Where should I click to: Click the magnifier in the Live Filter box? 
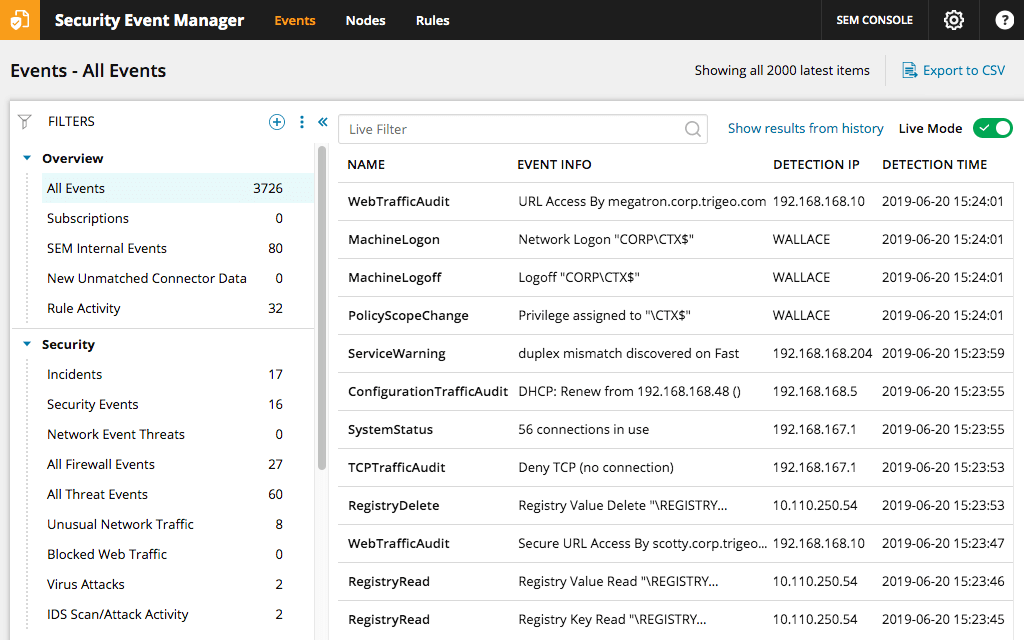point(692,129)
